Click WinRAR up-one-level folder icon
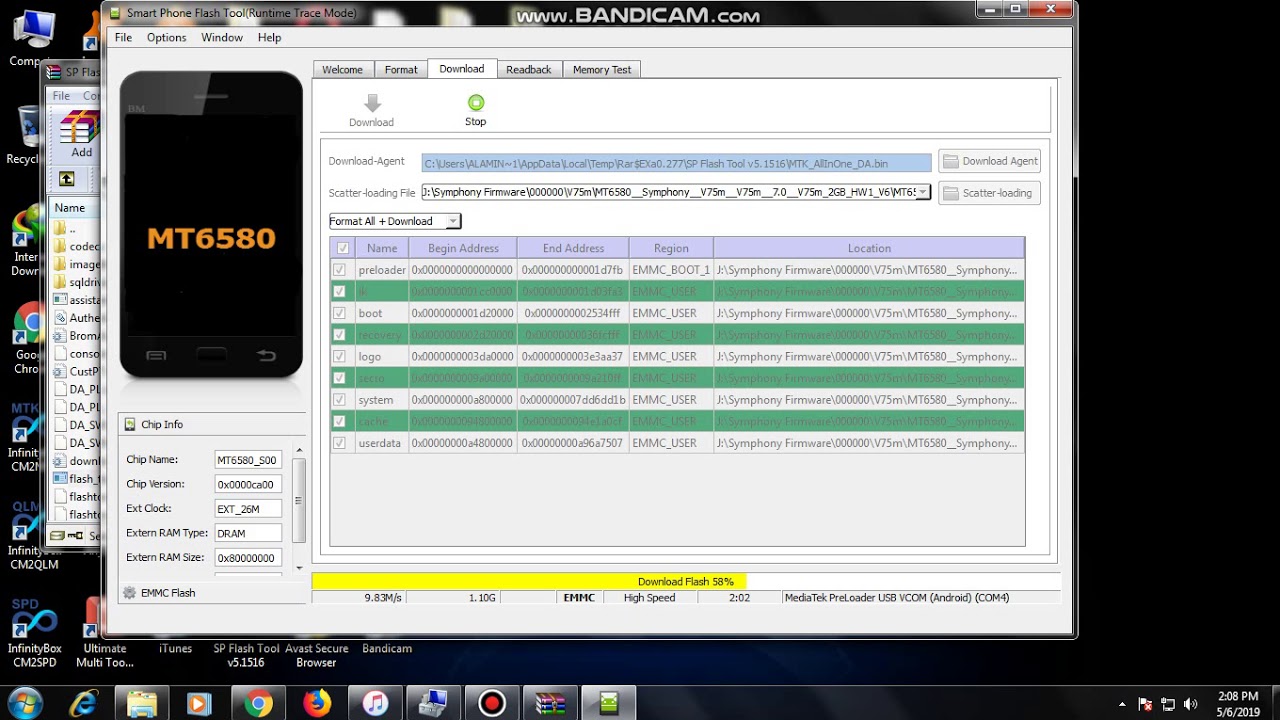Viewport: 1280px width, 720px height. pyautogui.click(x=66, y=178)
